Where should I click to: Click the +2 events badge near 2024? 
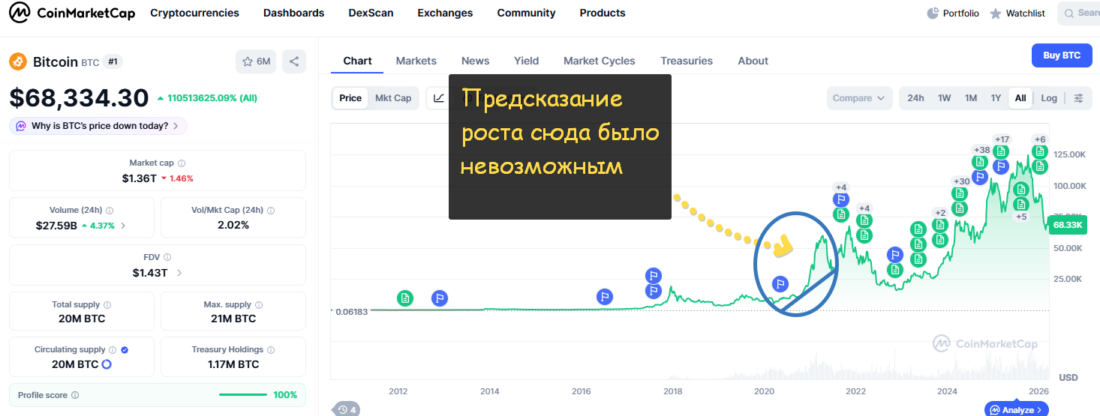coord(941,213)
